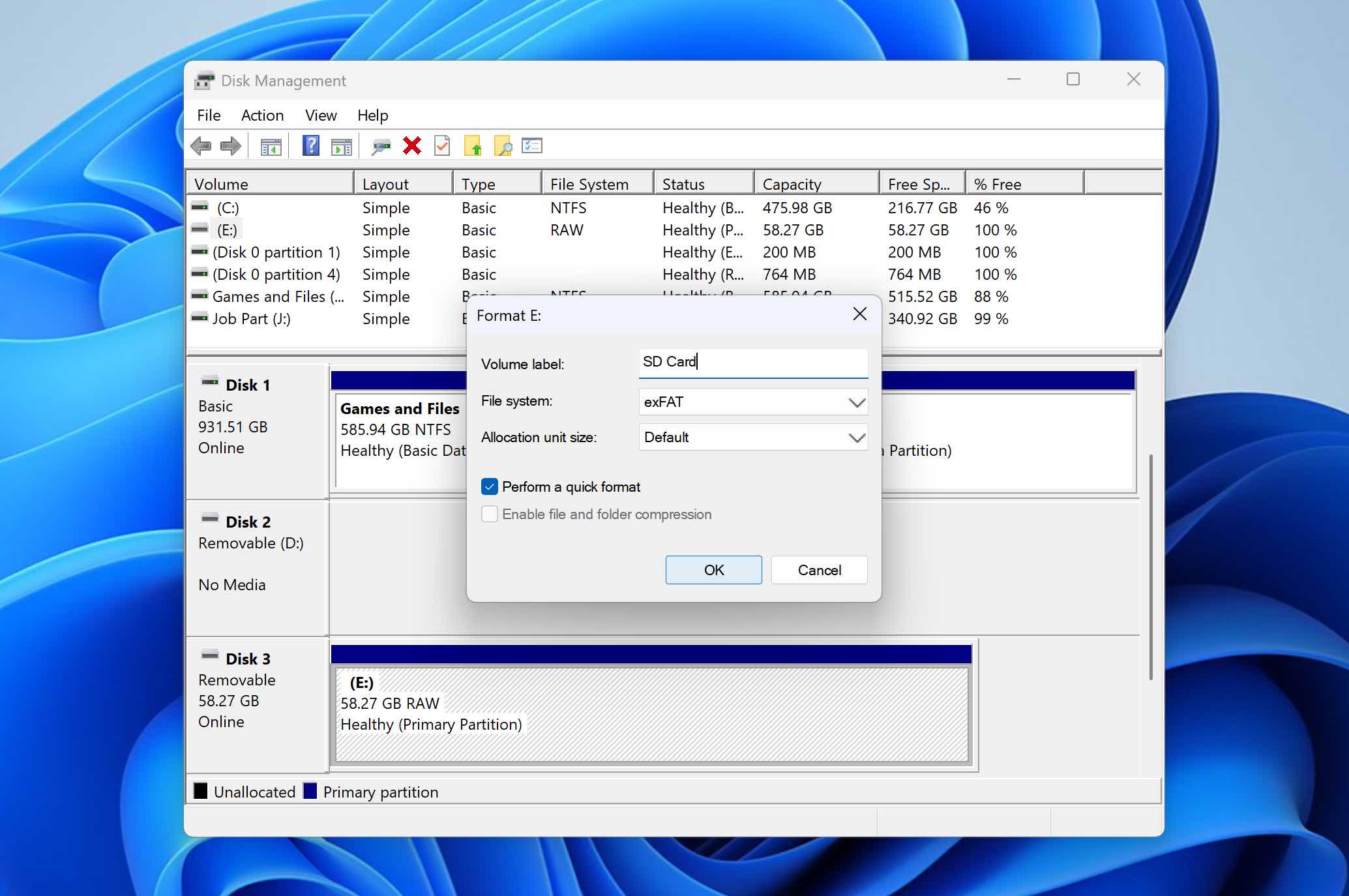Delete the selected volume
The image size is (1349, 896).
411,145
